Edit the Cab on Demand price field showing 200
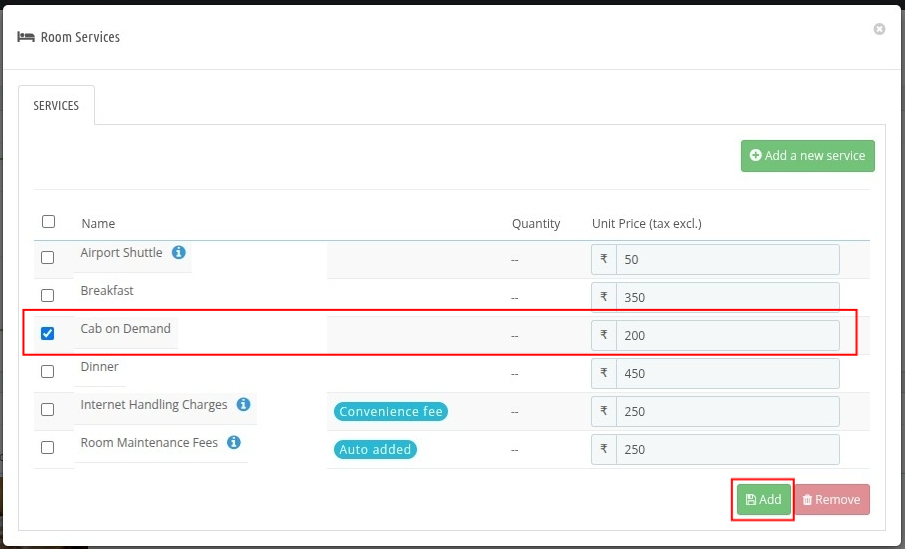The image size is (905, 549). click(x=727, y=335)
